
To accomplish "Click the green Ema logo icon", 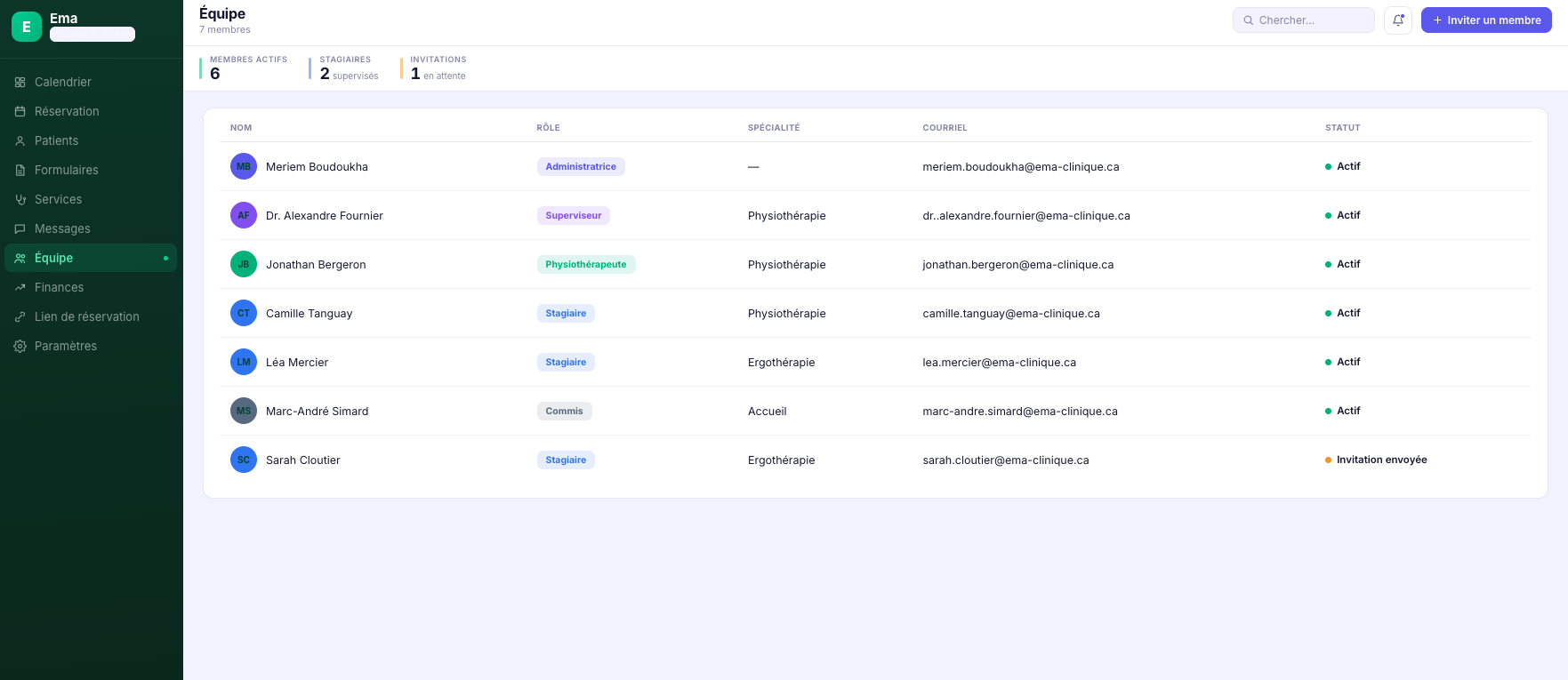I will tap(27, 27).
